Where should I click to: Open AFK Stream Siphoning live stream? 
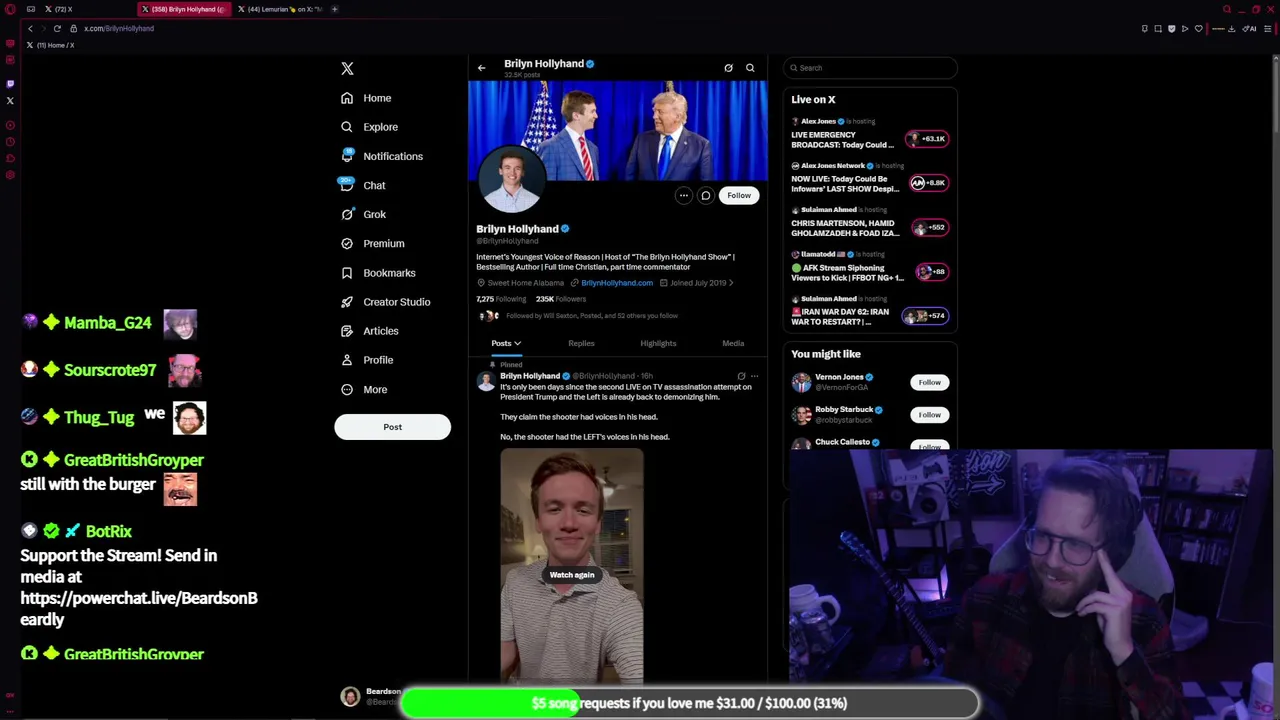(870, 267)
